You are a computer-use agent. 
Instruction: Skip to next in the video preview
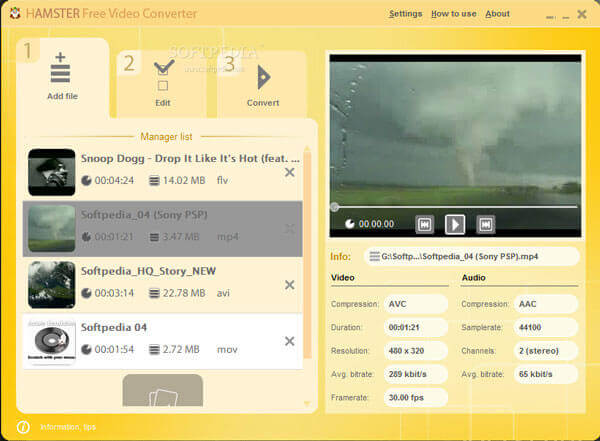(x=486, y=224)
